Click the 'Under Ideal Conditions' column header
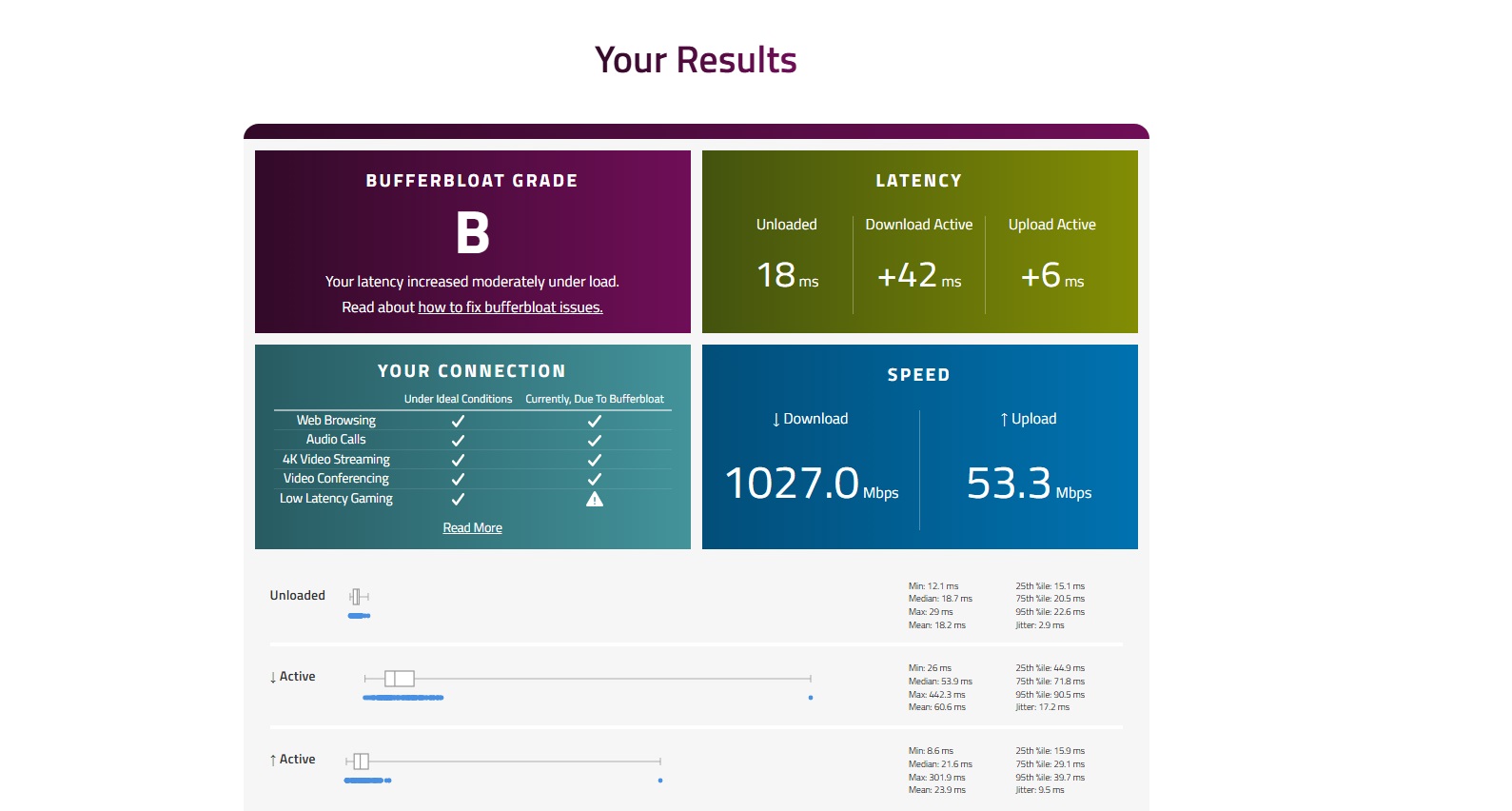1512x811 pixels. pos(458,399)
